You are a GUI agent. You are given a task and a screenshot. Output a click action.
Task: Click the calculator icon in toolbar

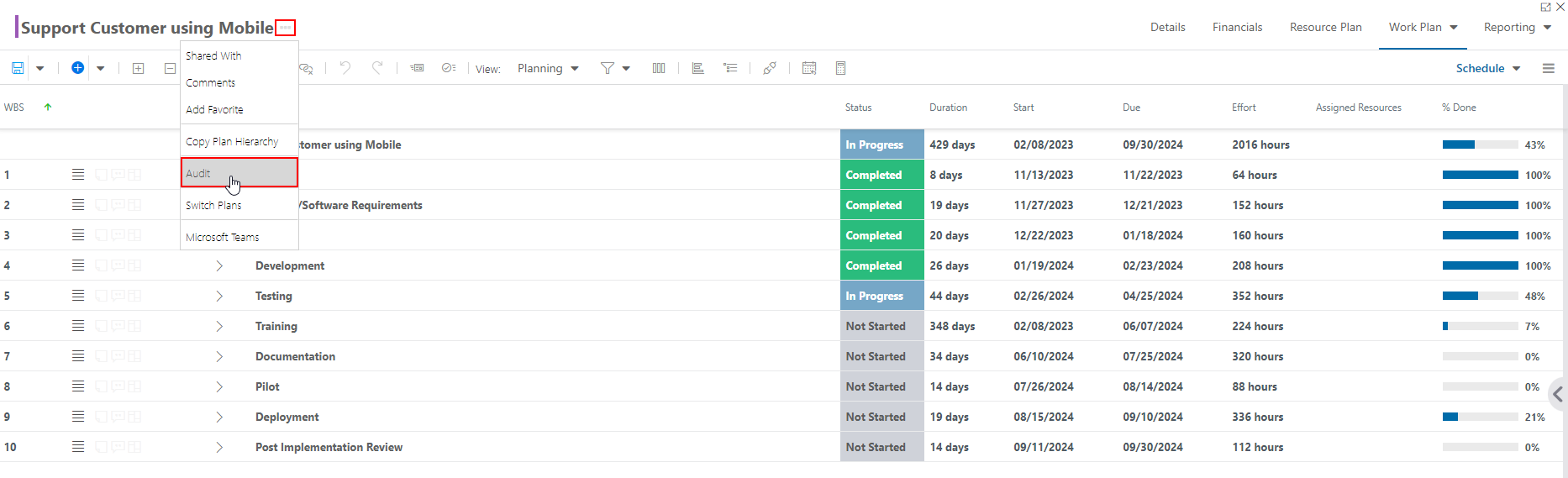click(x=840, y=68)
